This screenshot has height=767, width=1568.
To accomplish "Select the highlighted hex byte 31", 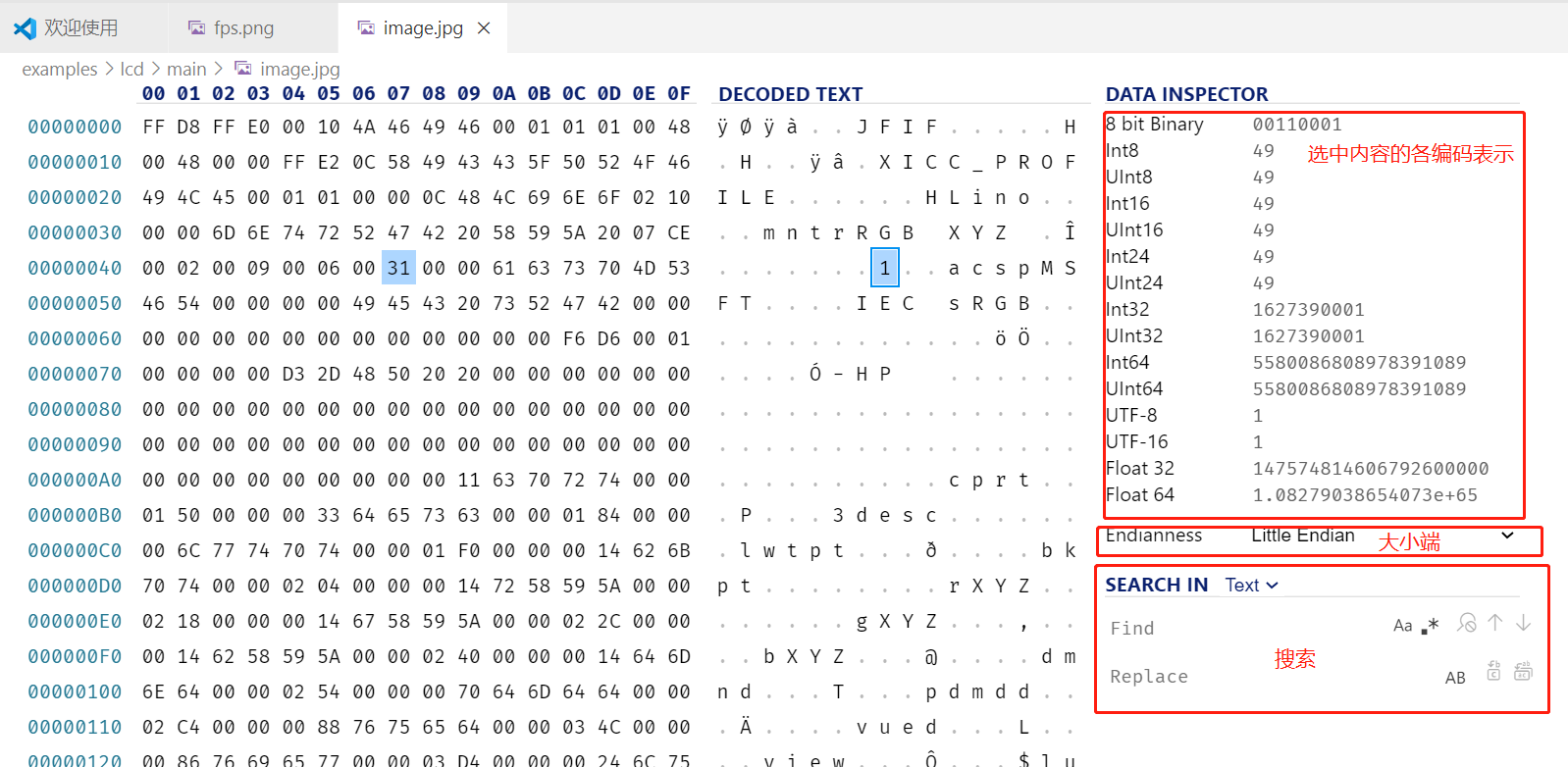I will coord(398,268).
